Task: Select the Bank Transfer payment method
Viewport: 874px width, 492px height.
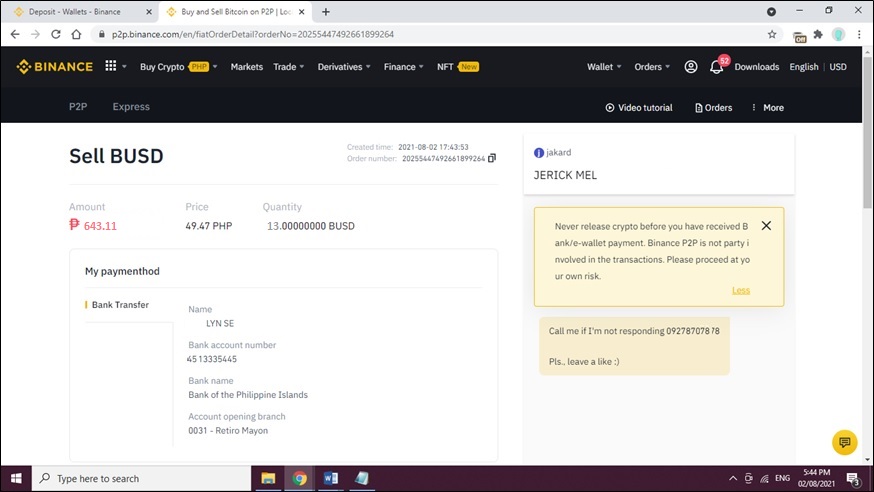Action: (120, 305)
